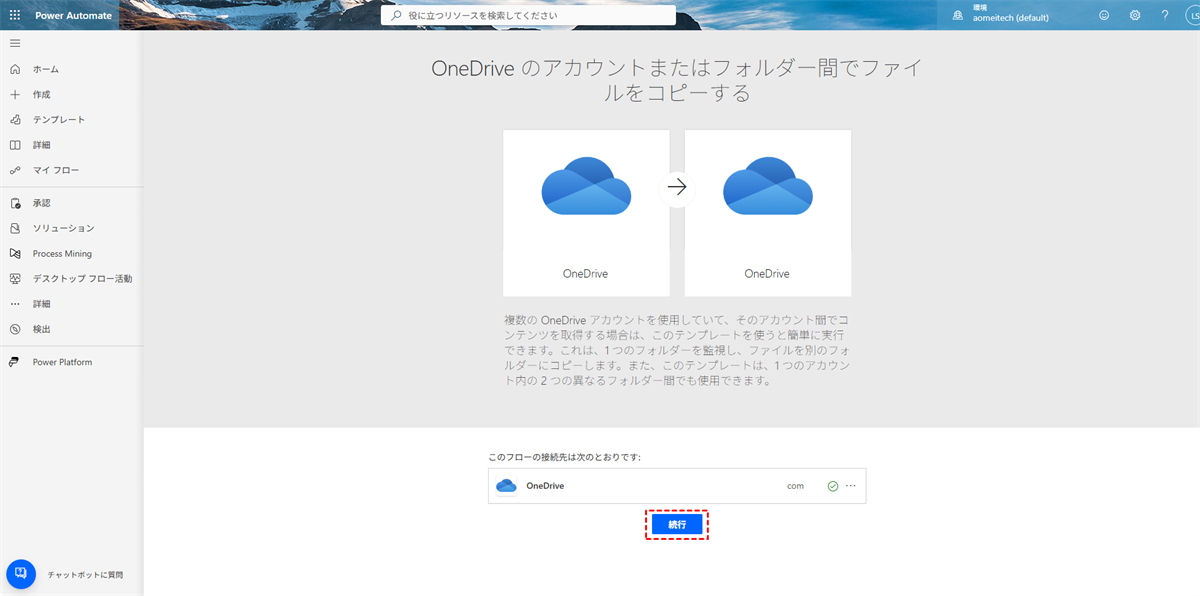Open the feedback smiley icon

coord(1104,15)
